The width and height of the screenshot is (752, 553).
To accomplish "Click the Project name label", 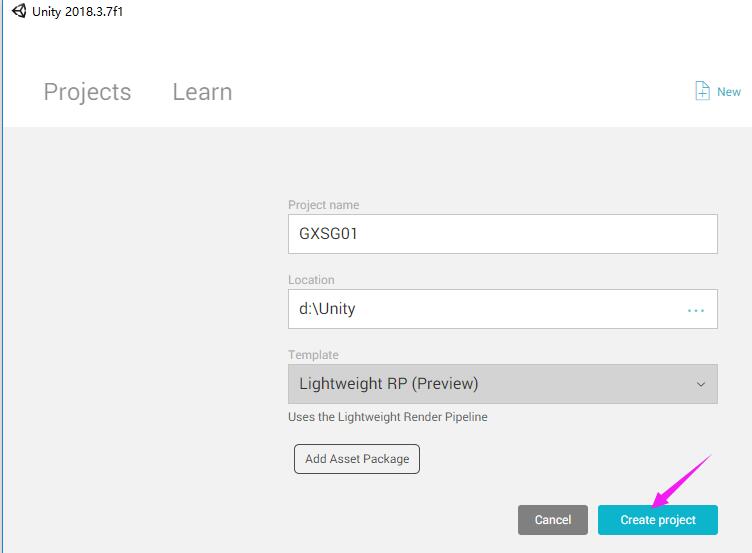I will pos(323,205).
